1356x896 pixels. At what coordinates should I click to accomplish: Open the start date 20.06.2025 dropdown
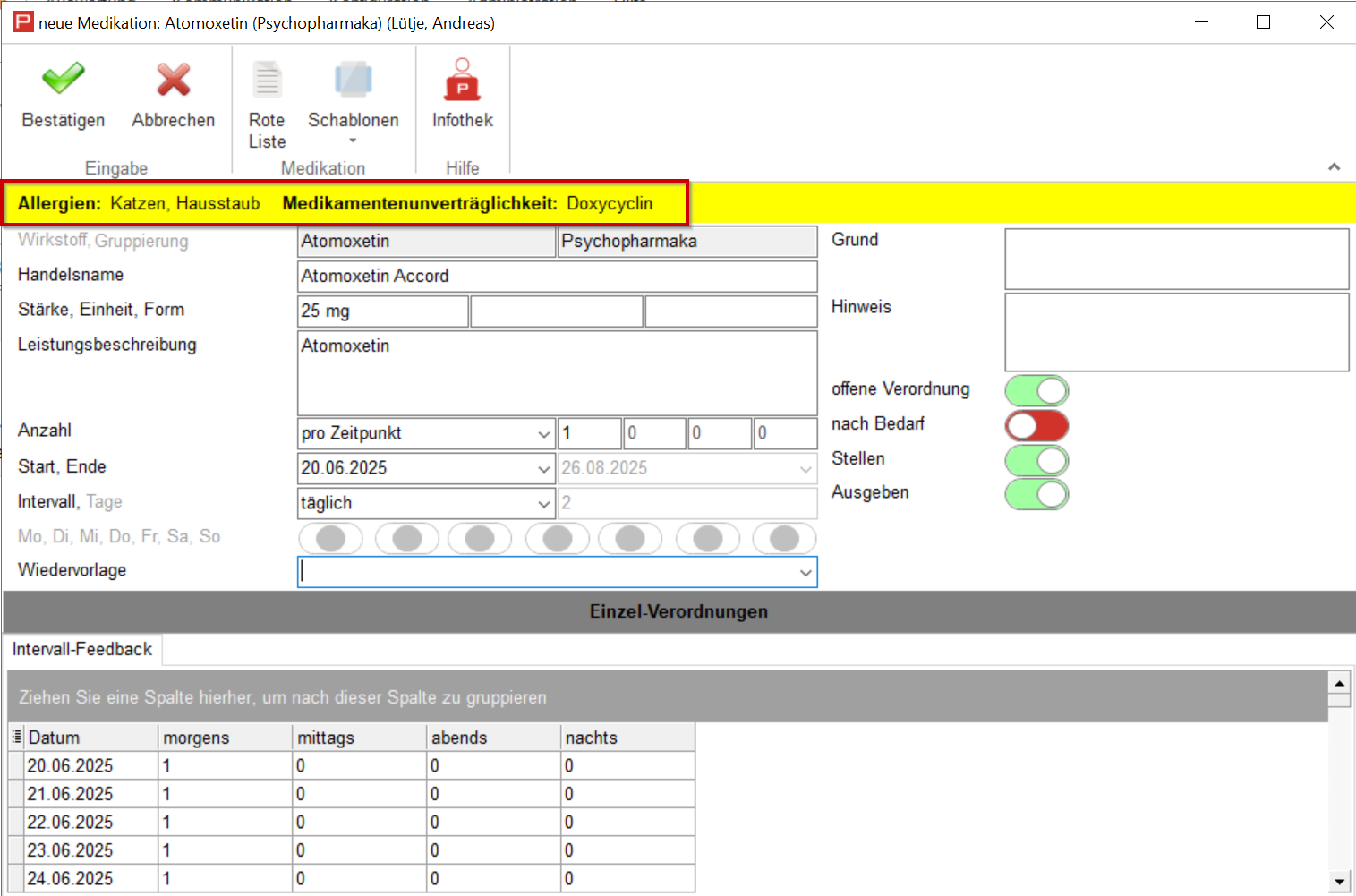(543, 468)
